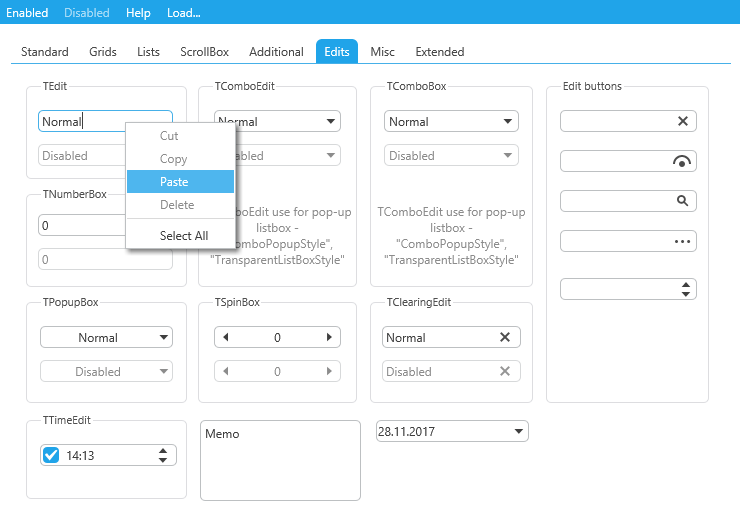Toggle the TTimeEdit checkbox
The image size is (740, 509).
click(51, 455)
